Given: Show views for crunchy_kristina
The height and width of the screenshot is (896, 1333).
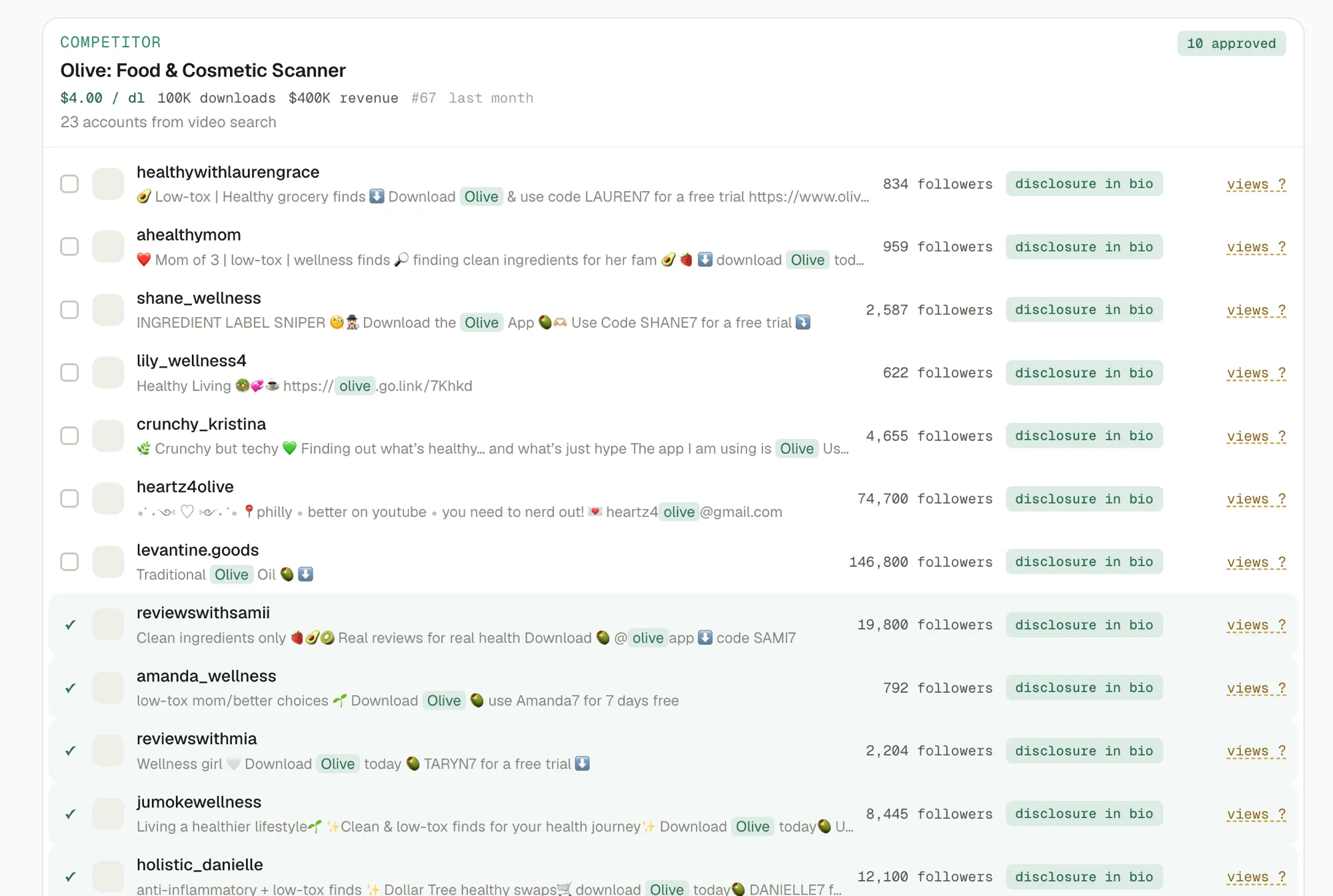Looking at the screenshot, I should (x=1256, y=436).
